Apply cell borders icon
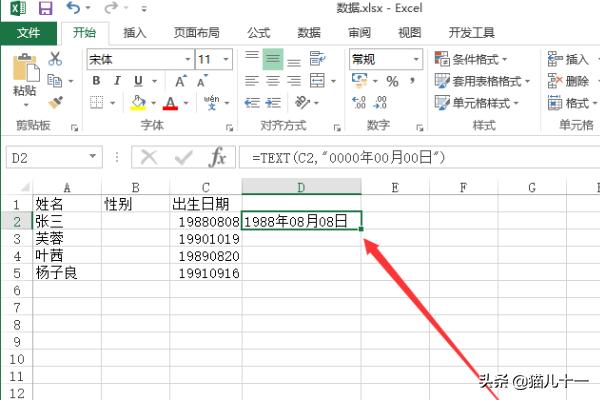600x400 pixels. pyautogui.click(x=97, y=103)
